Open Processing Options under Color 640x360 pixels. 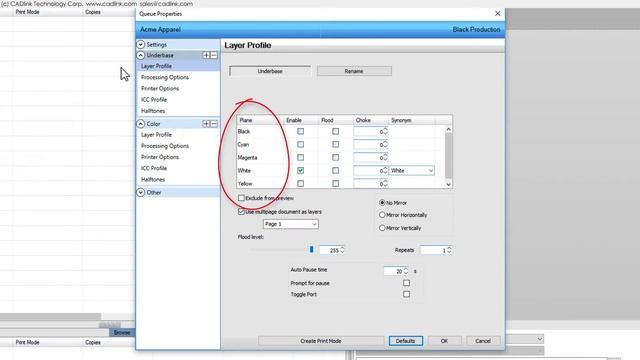[165, 146]
